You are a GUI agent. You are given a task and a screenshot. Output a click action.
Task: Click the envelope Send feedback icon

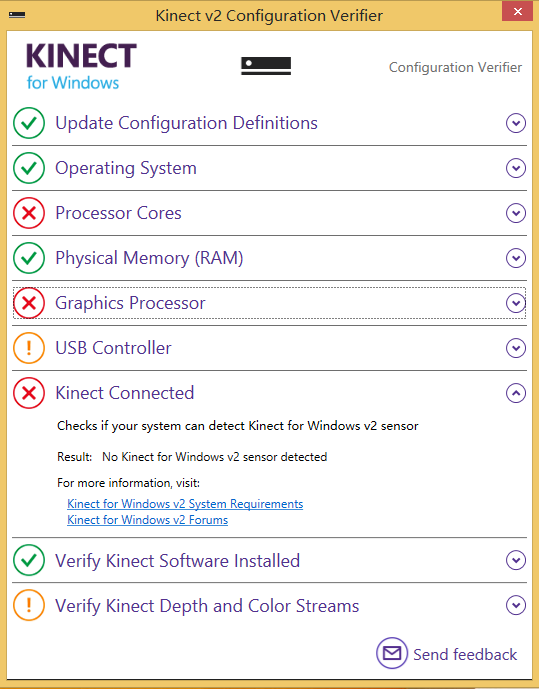[392, 653]
